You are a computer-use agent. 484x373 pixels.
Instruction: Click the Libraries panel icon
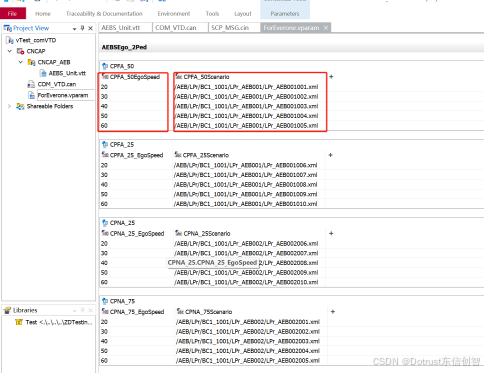7,310
